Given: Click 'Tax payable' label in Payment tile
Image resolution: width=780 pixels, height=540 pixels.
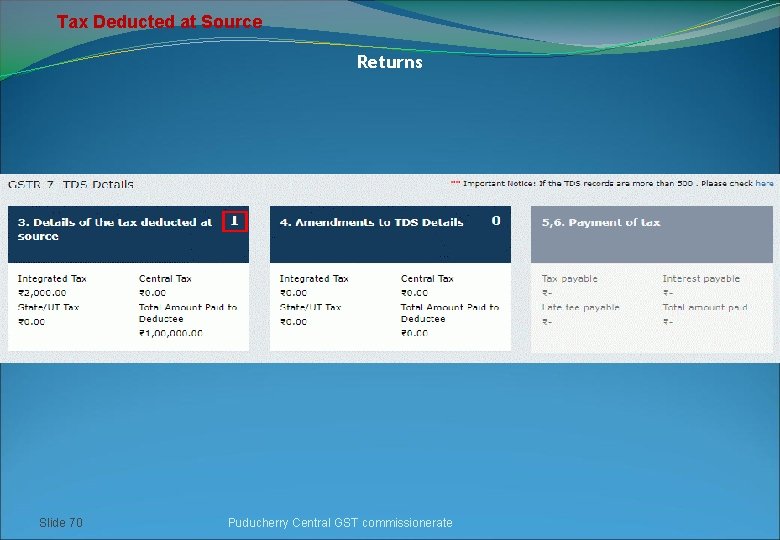Looking at the screenshot, I should pyautogui.click(x=570, y=278).
